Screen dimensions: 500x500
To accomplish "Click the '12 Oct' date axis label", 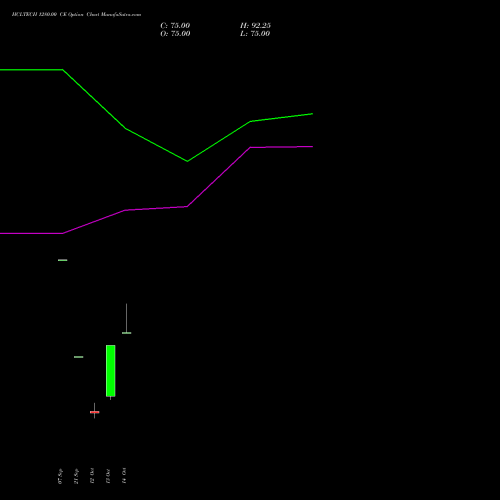I will pos(92,476).
